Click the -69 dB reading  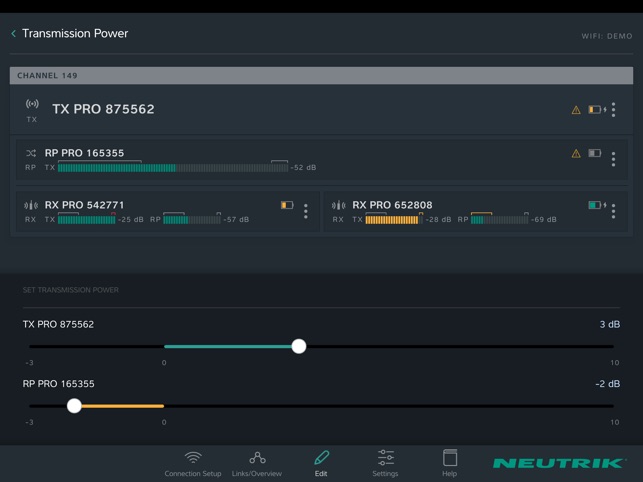(x=544, y=219)
